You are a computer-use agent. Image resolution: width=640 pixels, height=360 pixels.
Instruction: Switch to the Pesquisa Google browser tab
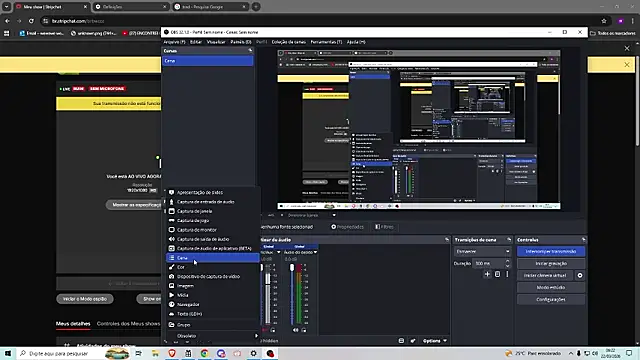(x=210, y=7)
